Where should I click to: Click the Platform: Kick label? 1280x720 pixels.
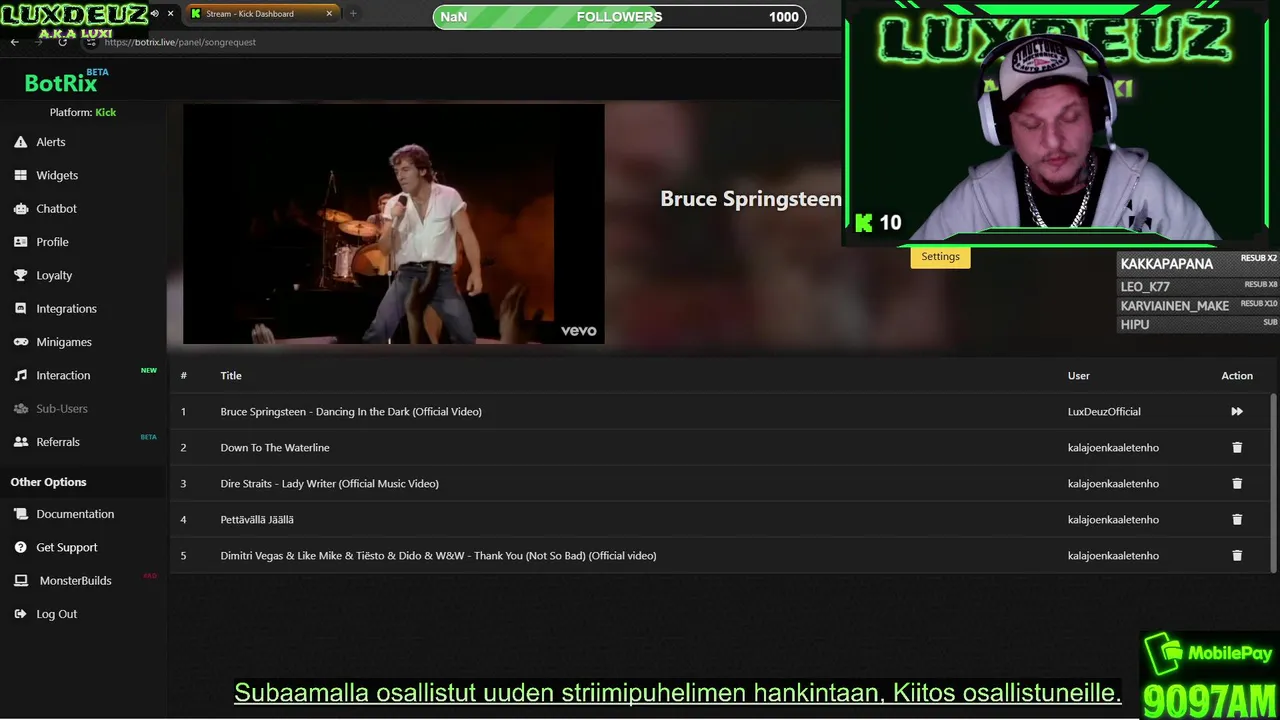(x=83, y=112)
